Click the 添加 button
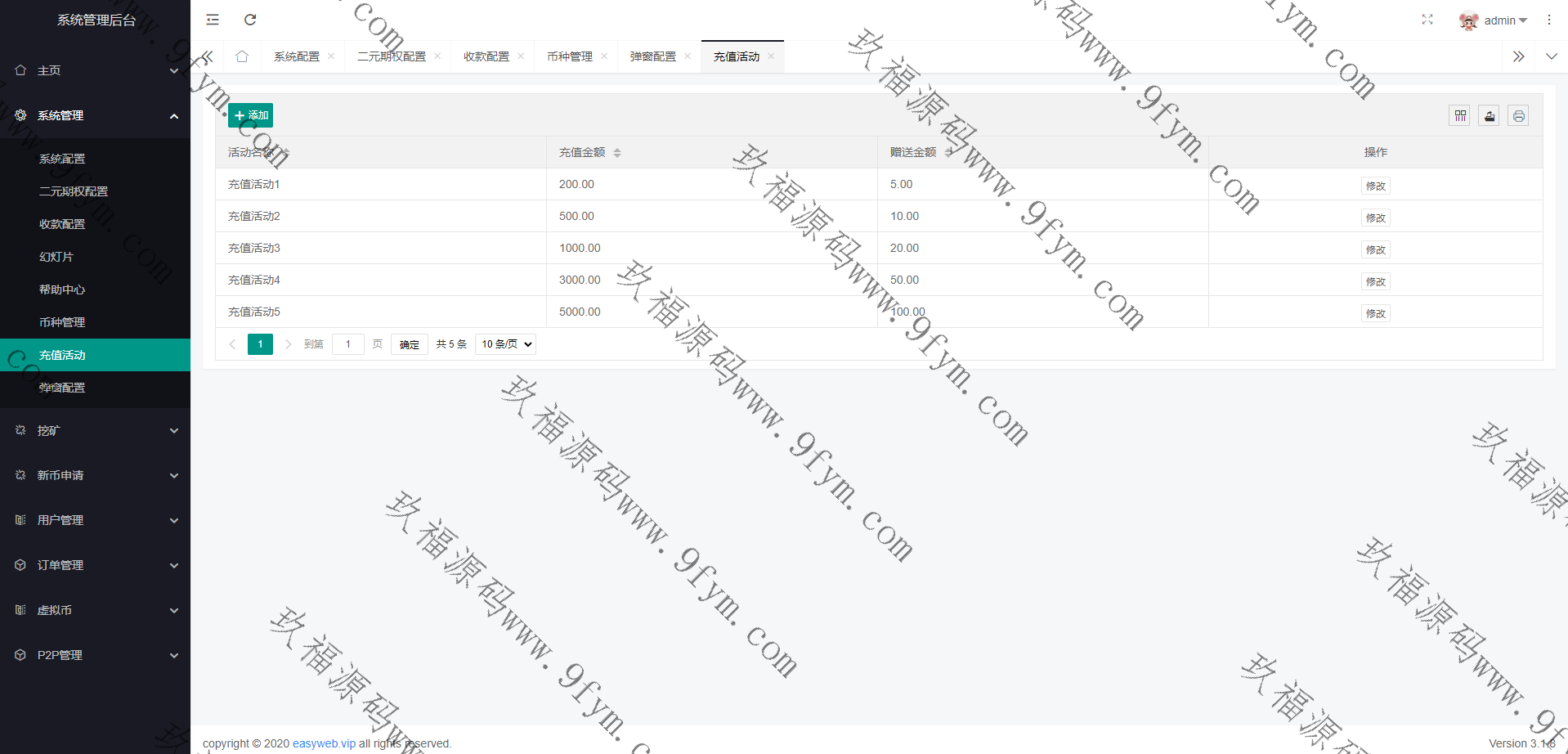This screenshot has width=1568, height=754. (250, 115)
